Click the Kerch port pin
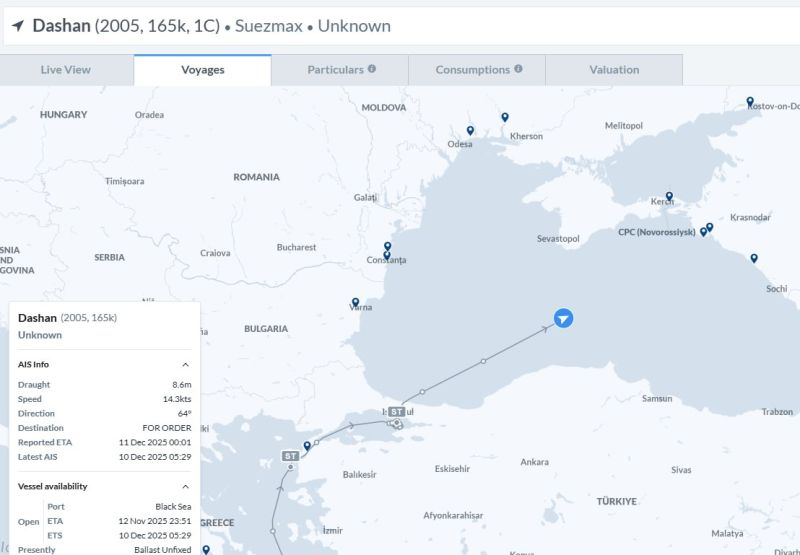800x555 pixels. click(x=669, y=197)
